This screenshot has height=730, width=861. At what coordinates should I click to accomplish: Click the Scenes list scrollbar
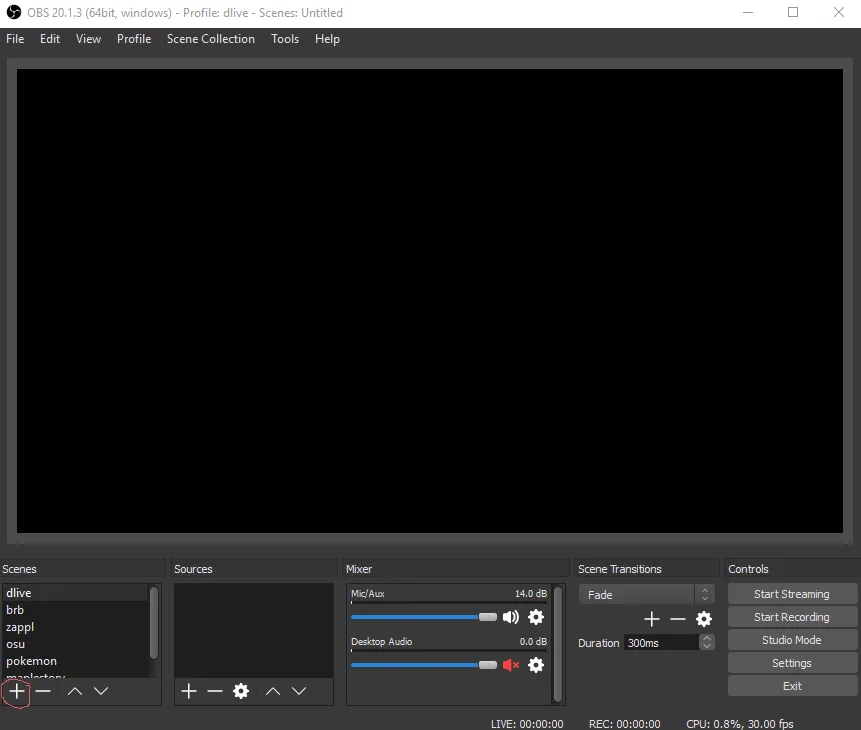pyautogui.click(x=154, y=622)
